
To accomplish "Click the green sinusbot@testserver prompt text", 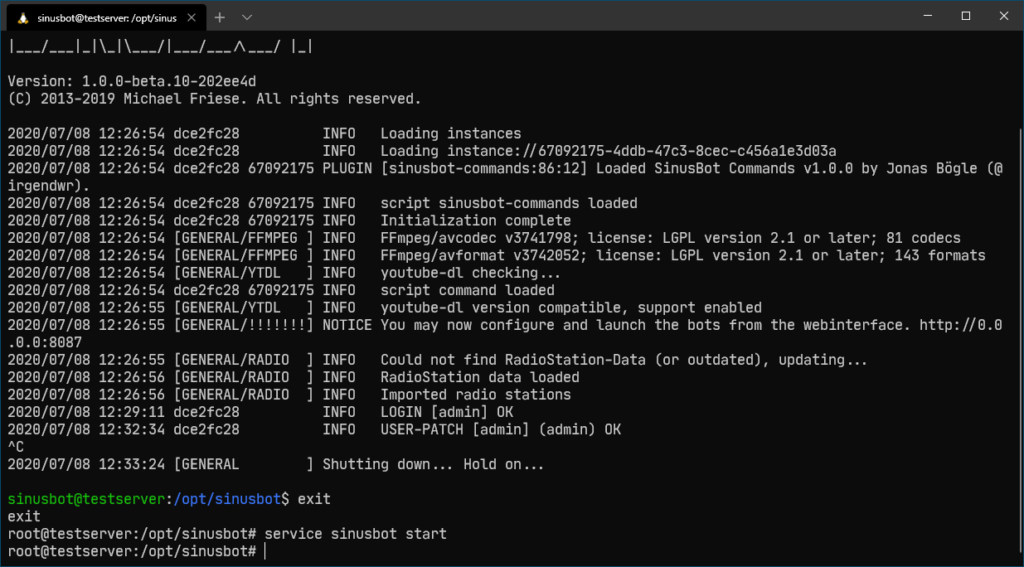I will tap(87, 500).
